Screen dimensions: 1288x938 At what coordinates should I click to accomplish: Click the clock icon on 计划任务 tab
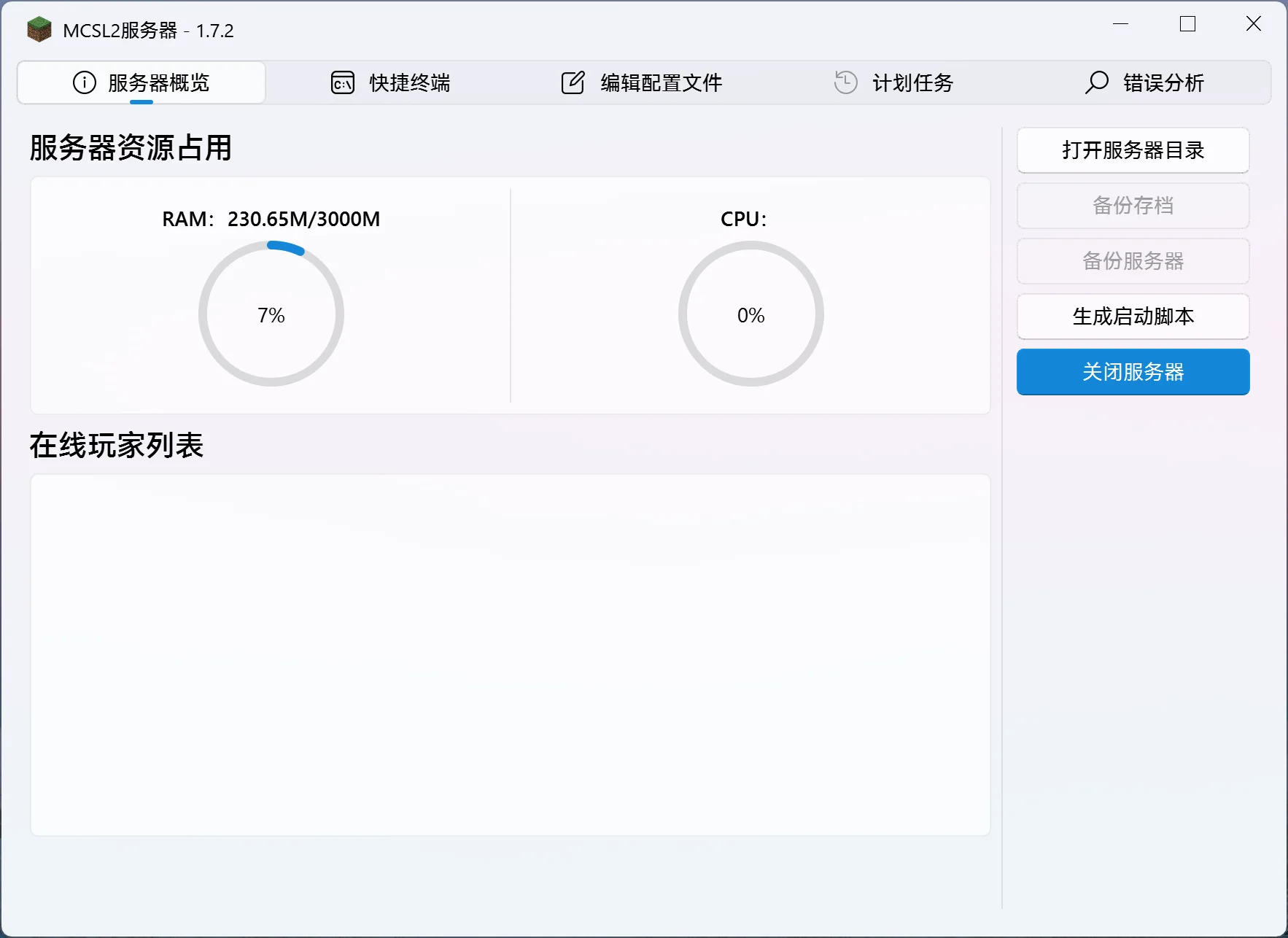845,82
